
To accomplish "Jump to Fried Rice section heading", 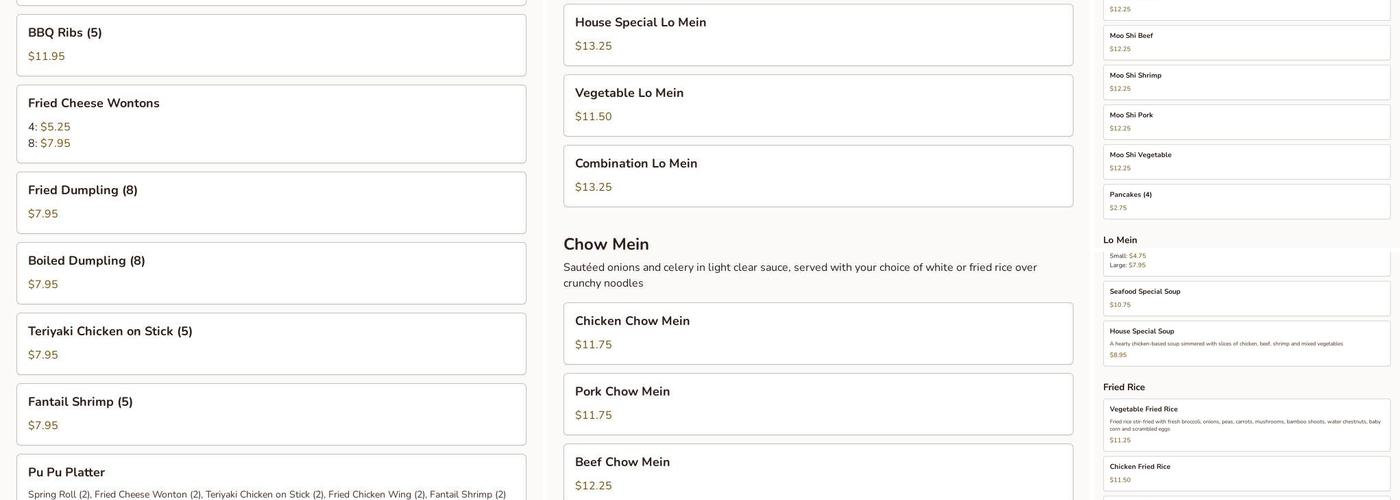I will [x=1124, y=387].
